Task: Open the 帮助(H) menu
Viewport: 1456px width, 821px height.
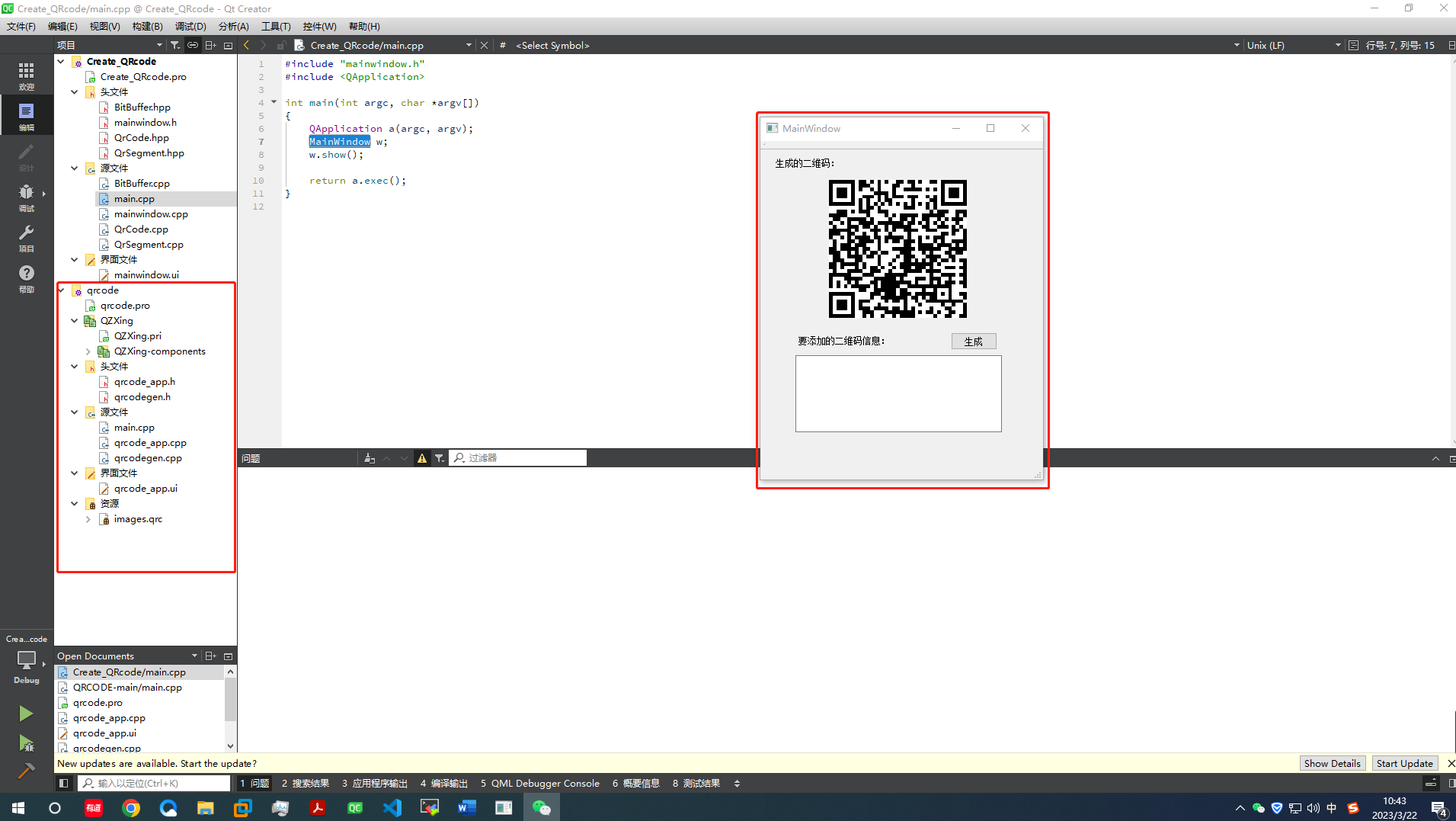Action: click(364, 26)
